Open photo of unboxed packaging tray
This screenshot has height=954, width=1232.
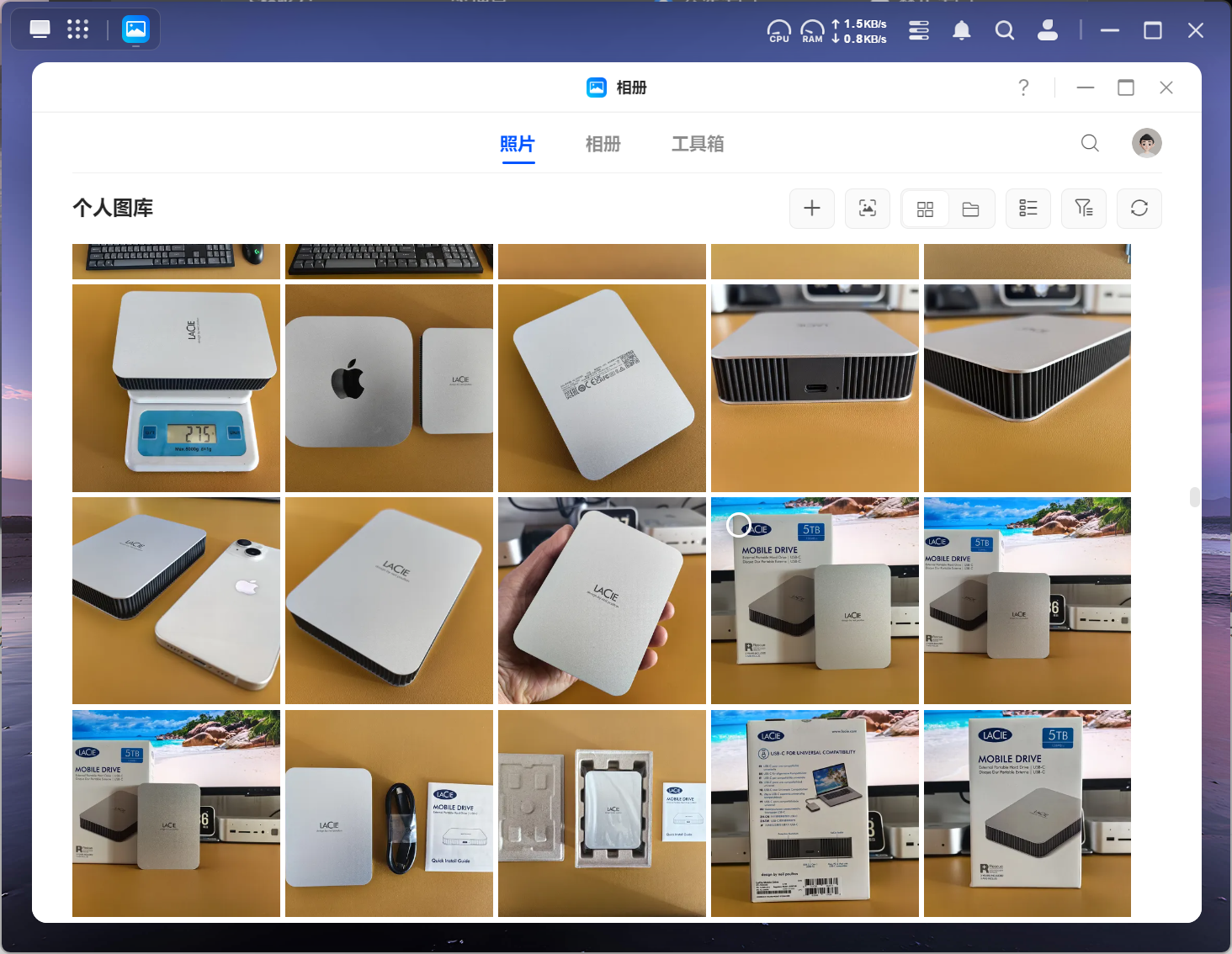coord(602,814)
